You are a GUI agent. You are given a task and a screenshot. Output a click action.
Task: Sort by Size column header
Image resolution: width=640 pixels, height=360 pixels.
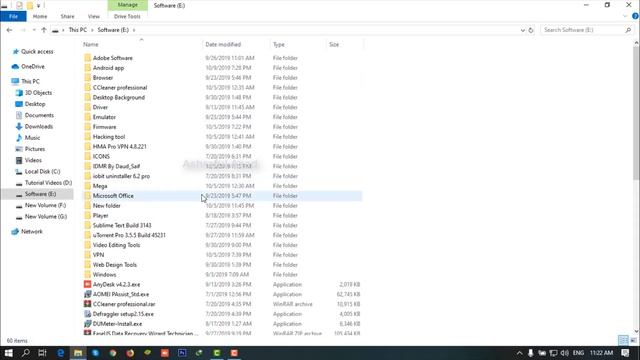(334, 44)
